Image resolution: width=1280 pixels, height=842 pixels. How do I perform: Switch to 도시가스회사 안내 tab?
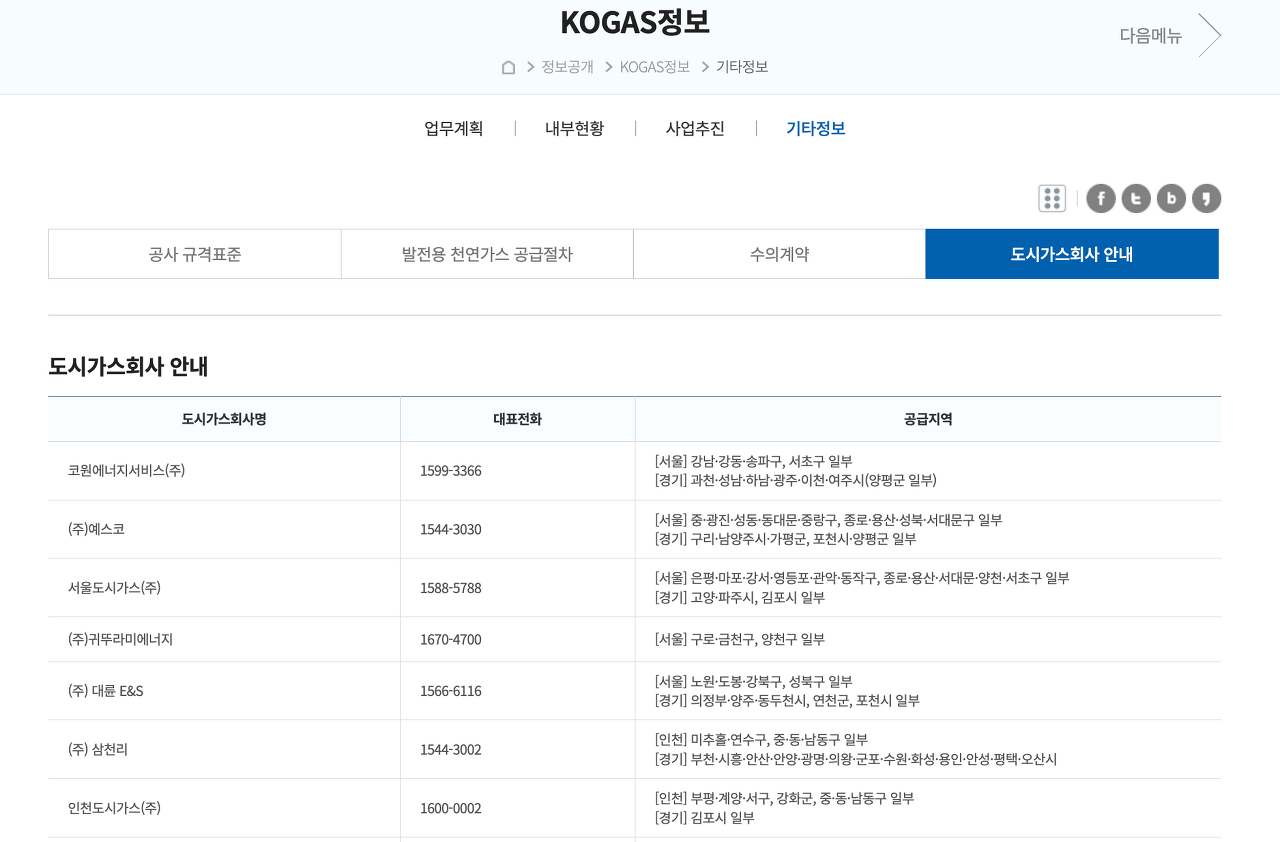pos(1072,254)
